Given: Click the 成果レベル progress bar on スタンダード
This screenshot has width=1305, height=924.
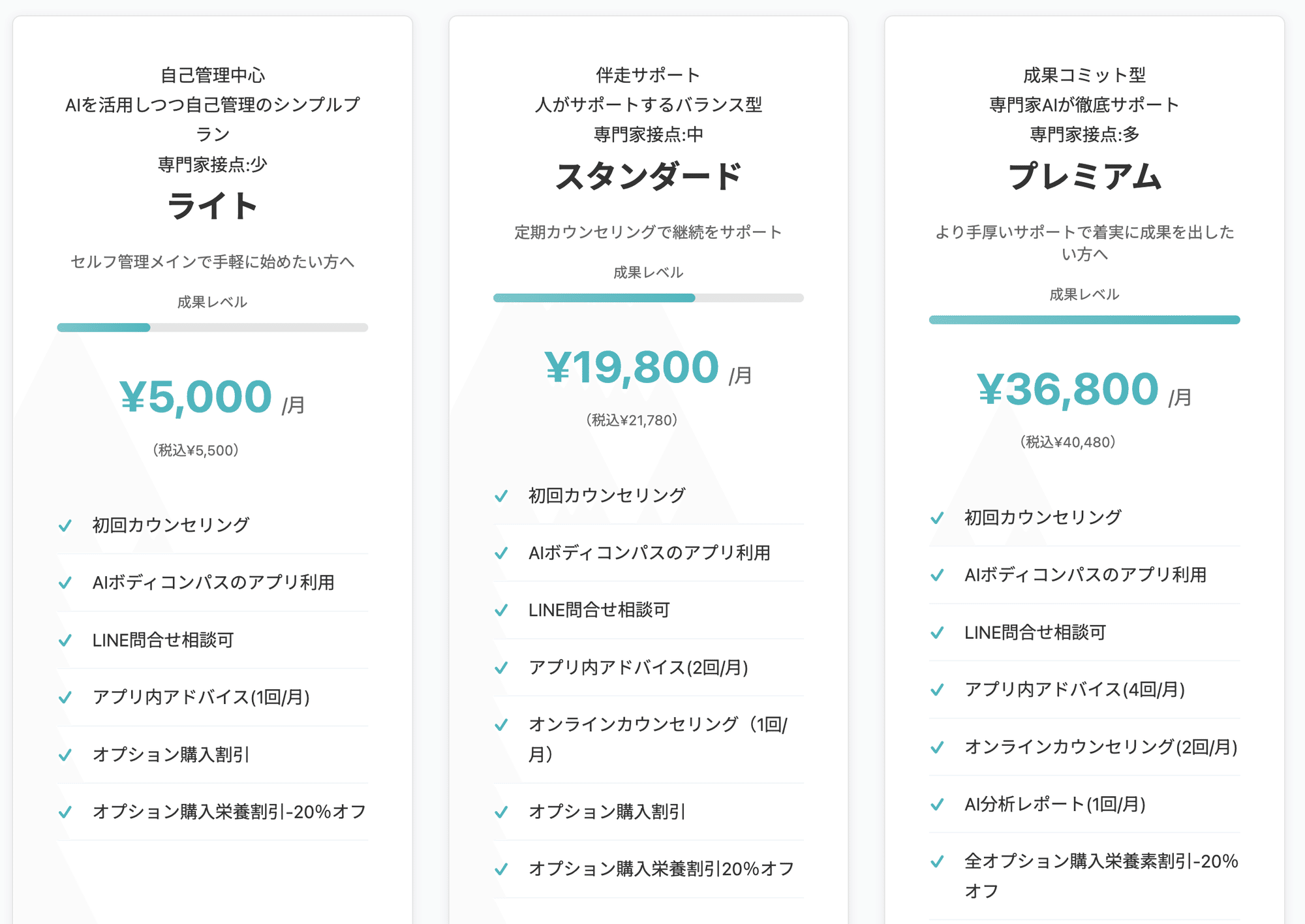Looking at the screenshot, I should pyautogui.click(x=649, y=298).
